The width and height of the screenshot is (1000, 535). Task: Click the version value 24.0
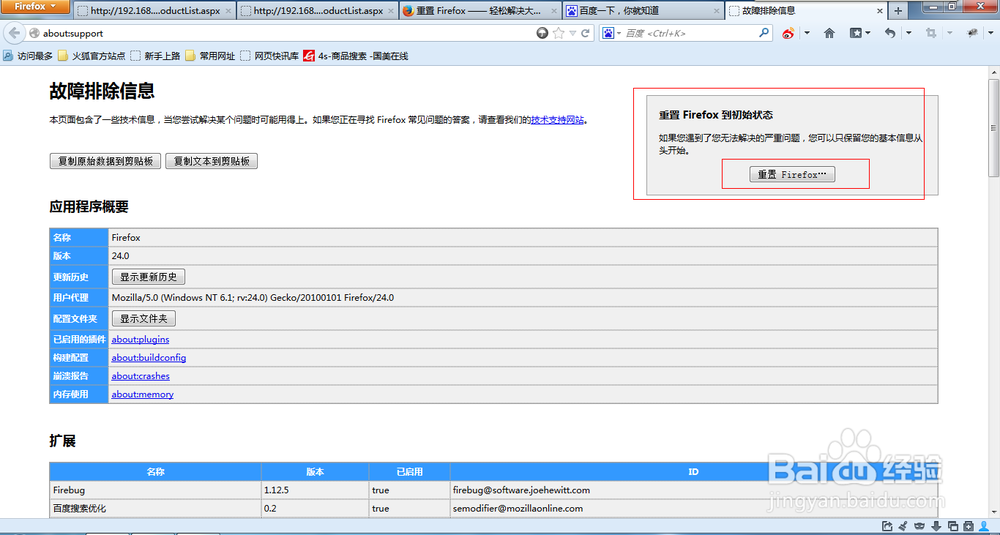pos(121,256)
